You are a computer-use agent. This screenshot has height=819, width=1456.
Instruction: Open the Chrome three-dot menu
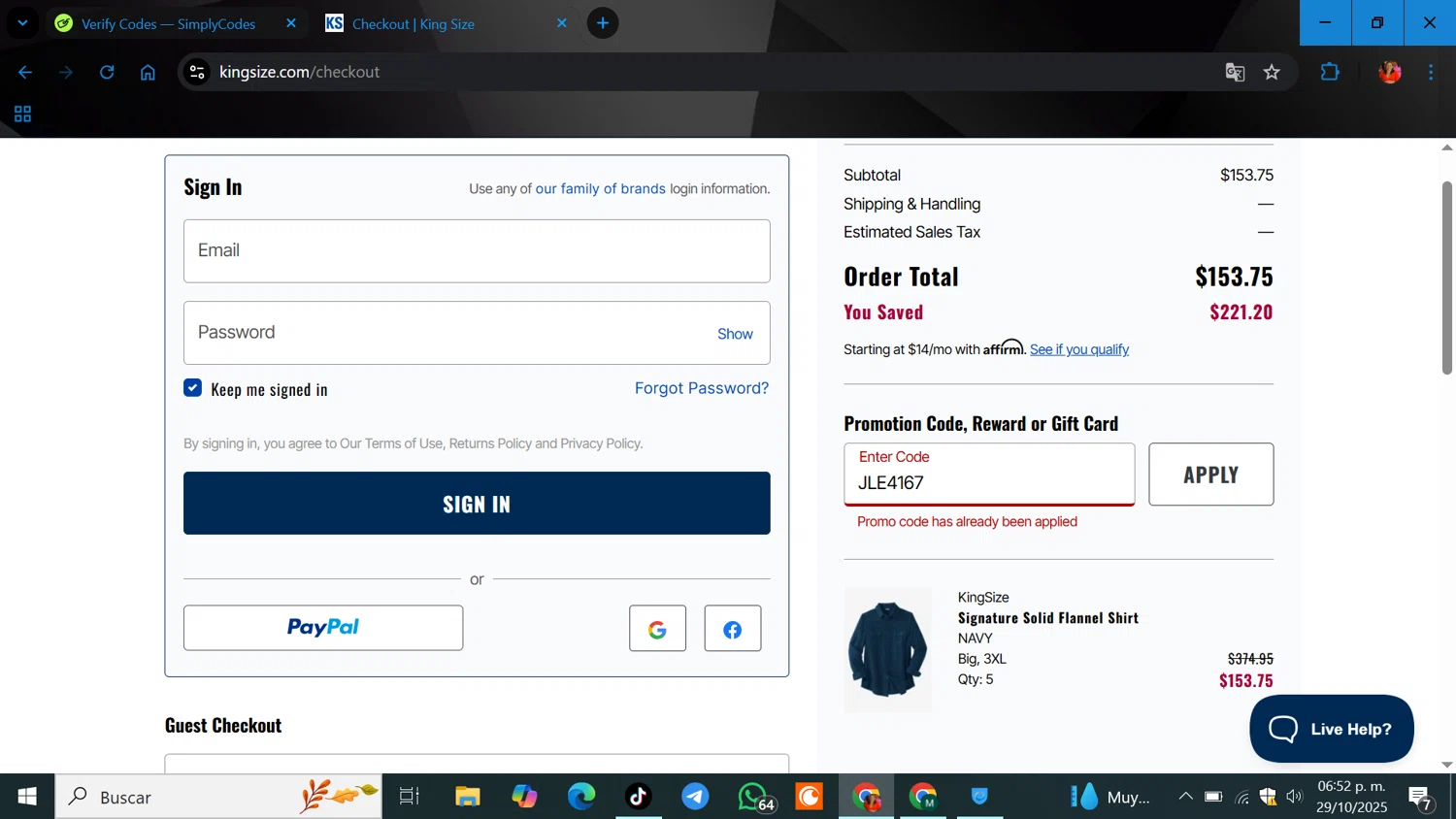[1431, 72]
